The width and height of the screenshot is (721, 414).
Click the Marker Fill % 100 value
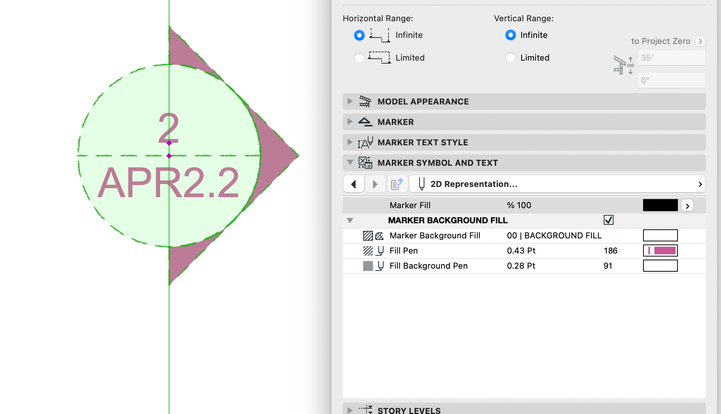pos(519,205)
